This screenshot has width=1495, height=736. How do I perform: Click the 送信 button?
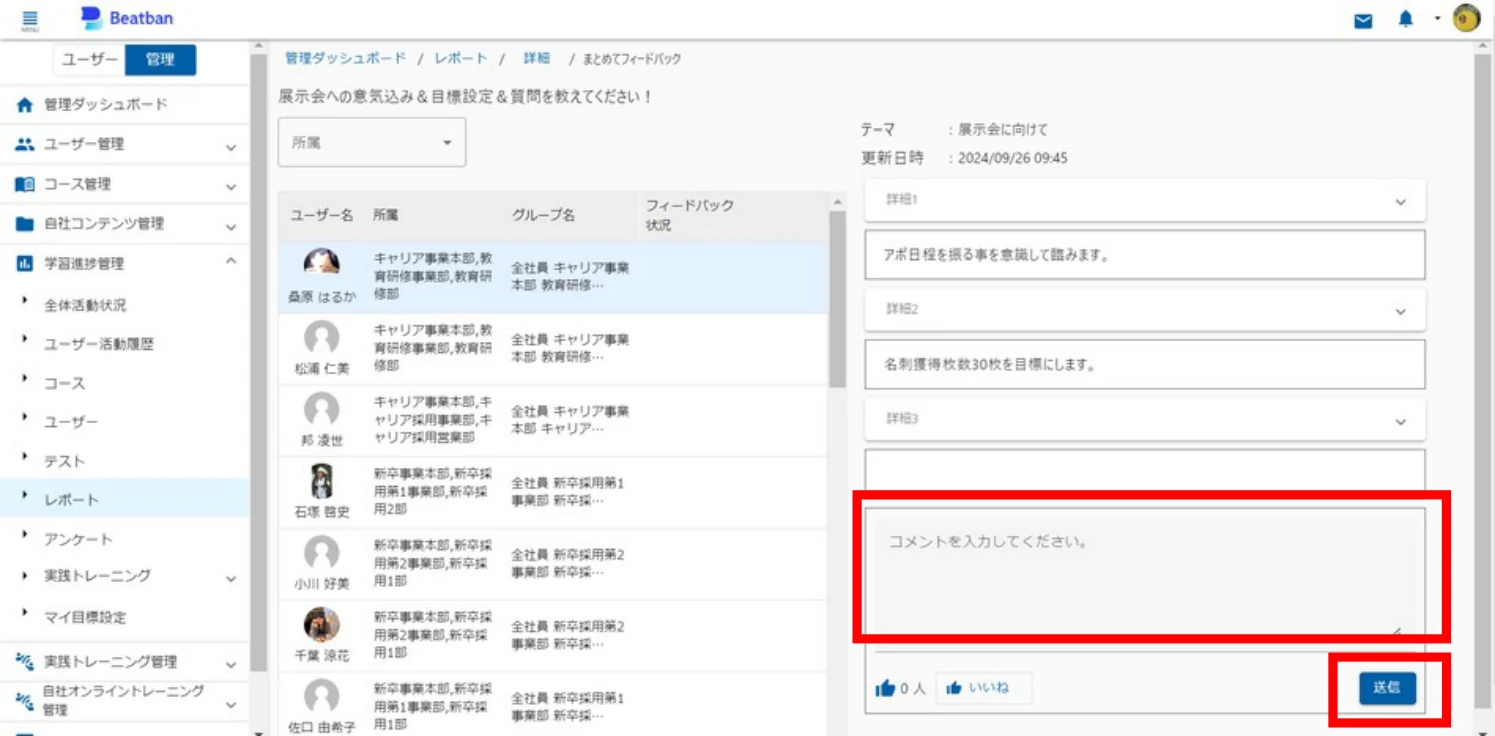[1387, 688]
